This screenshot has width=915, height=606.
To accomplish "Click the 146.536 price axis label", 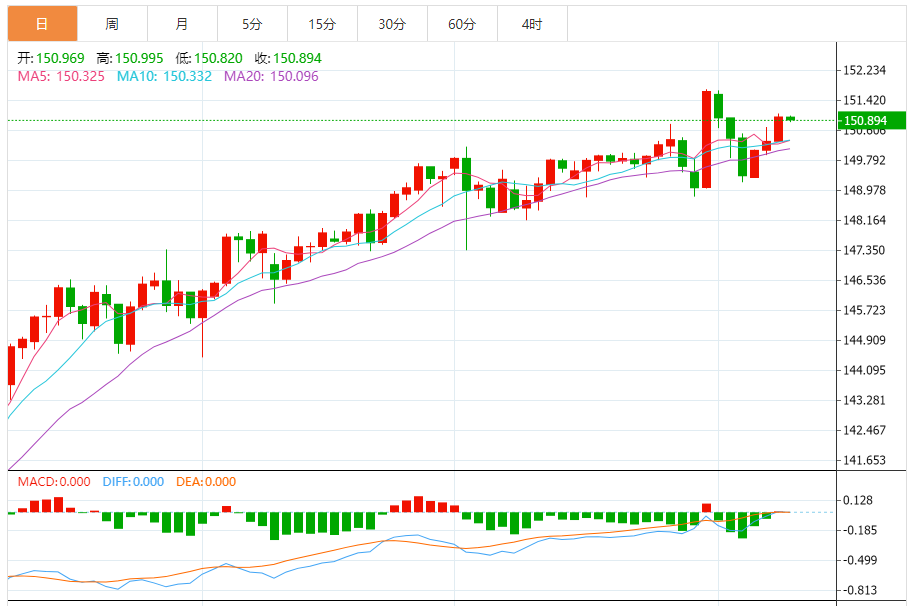I will (864, 280).
